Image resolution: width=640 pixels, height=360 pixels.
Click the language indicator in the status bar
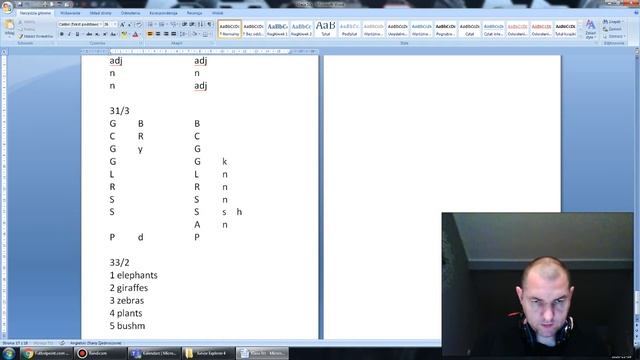pyautogui.click(x=96, y=343)
